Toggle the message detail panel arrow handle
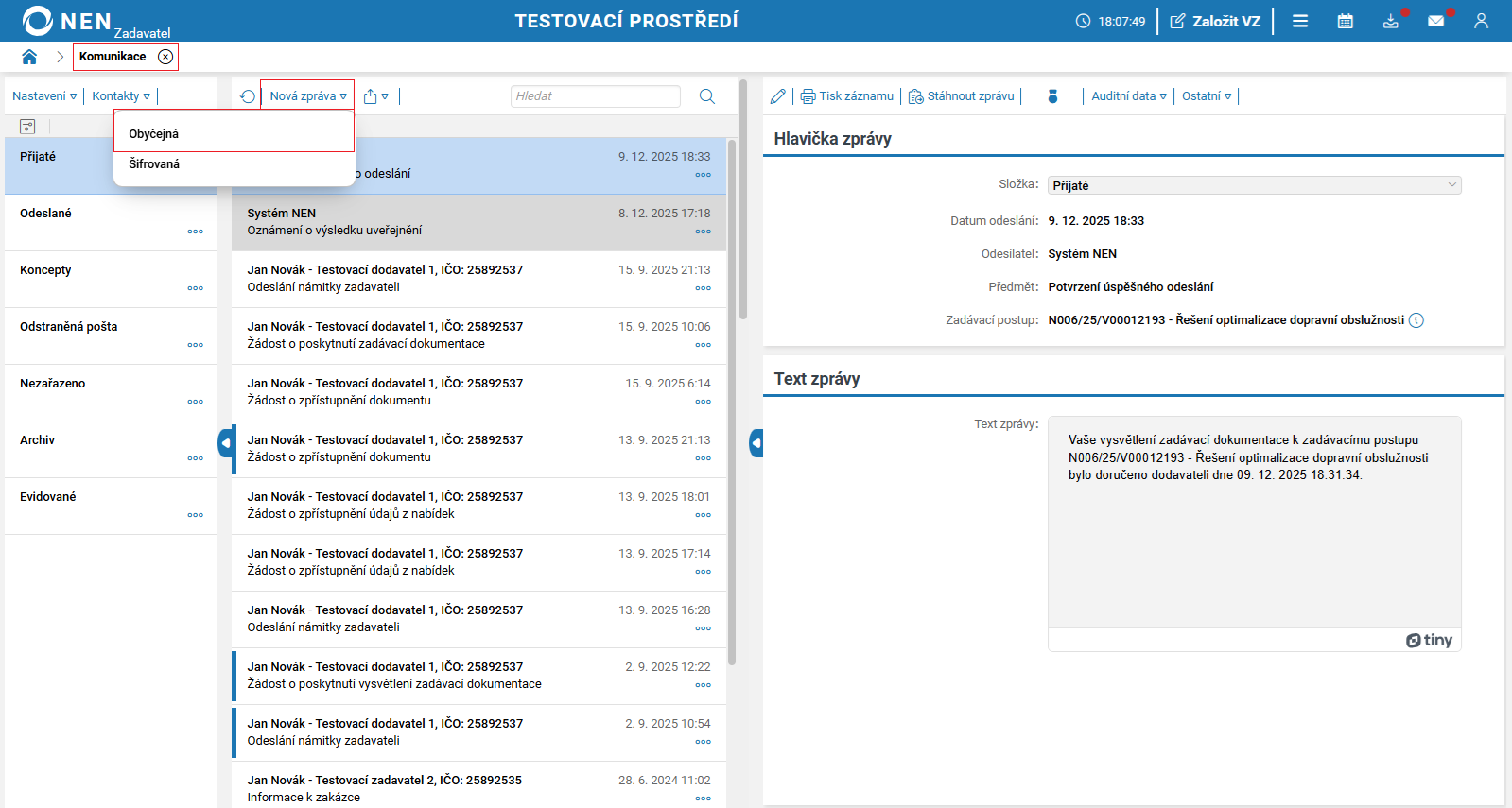The image size is (1512, 808). pyautogui.click(x=756, y=443)
